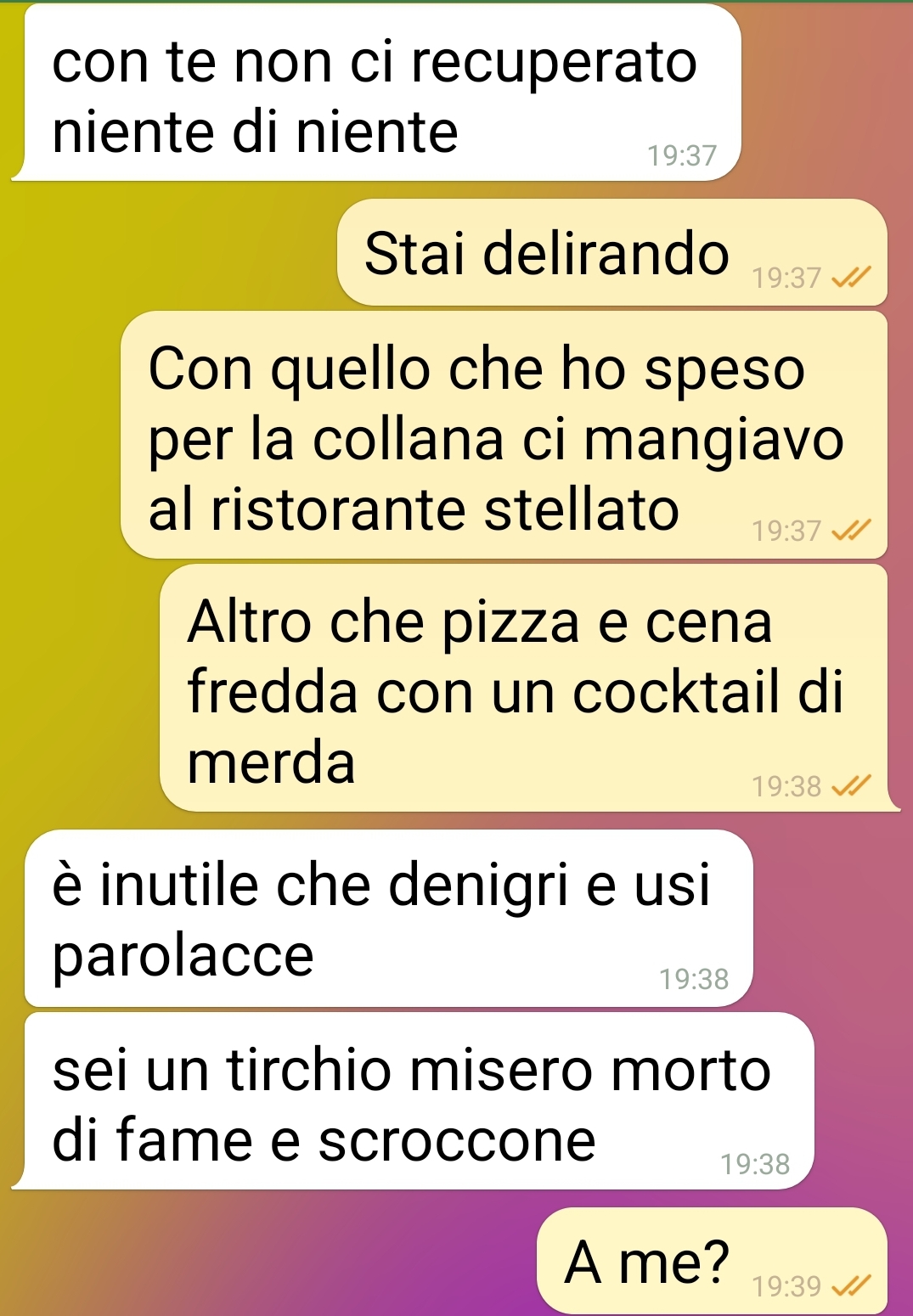Tap the 19:39 timestamp on 'A me?'
The image size is (913, 1316).
tap(786, 1286)
